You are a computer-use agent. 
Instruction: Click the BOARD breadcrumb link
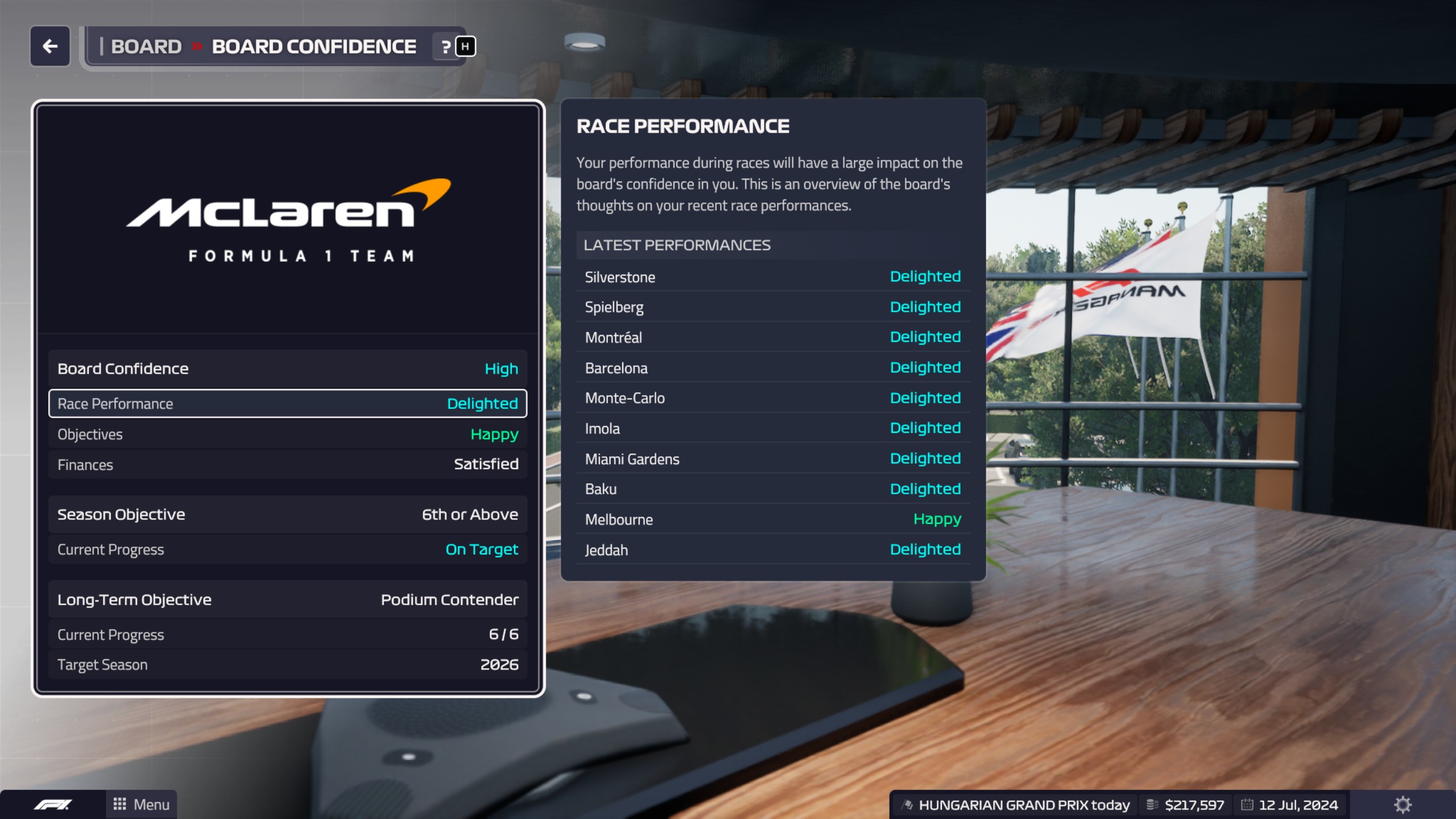146,47
